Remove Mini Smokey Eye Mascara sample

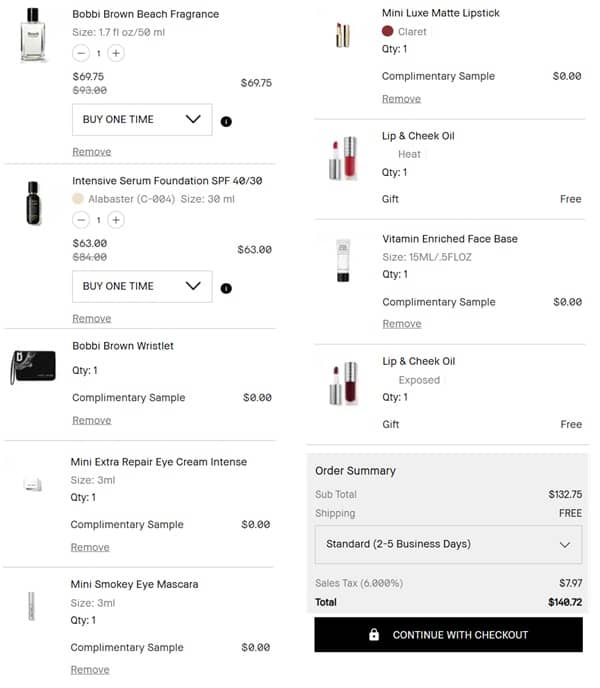(x=90, y=670)
